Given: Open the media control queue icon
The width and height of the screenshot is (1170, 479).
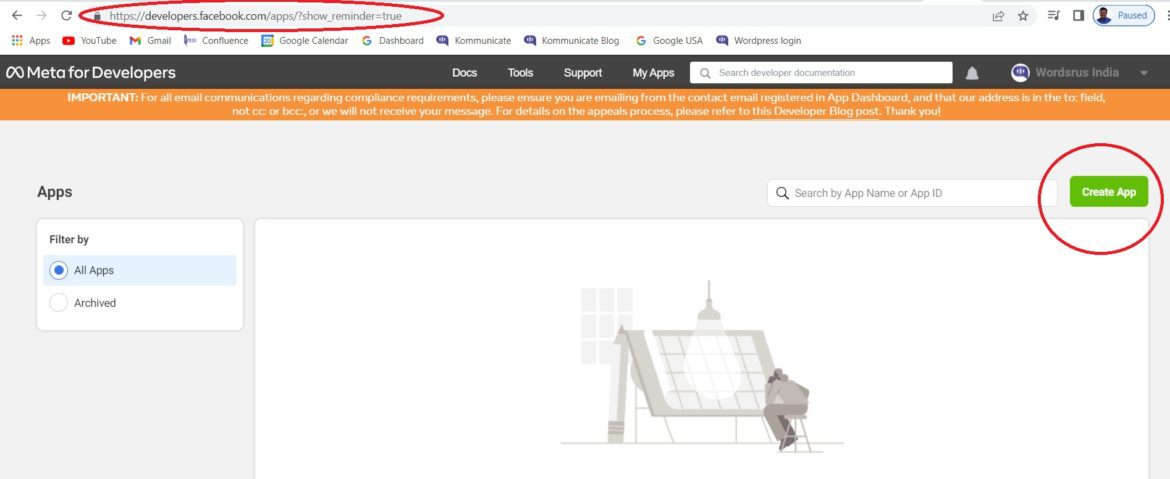Looking at the screenshot, I should [x=1053, y=16].
